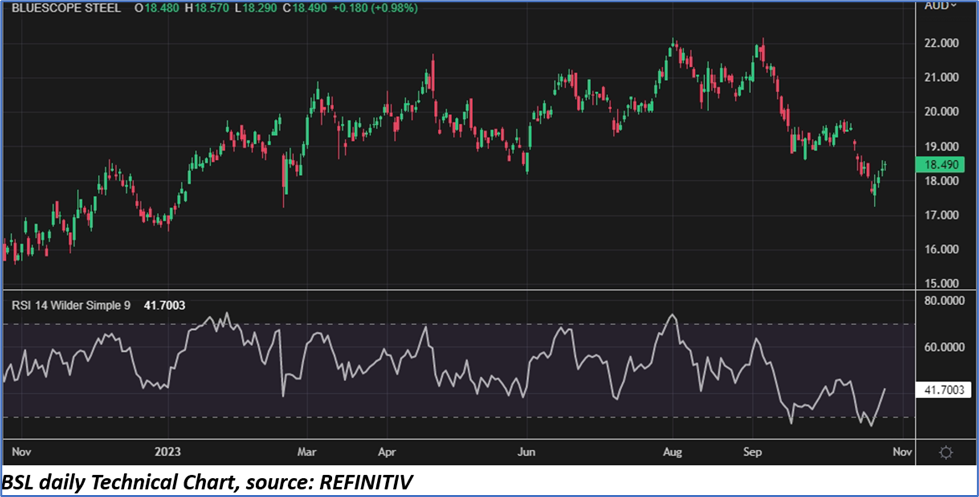
Task: Click the Sep label on time axis
Action: tap(752, 451)
